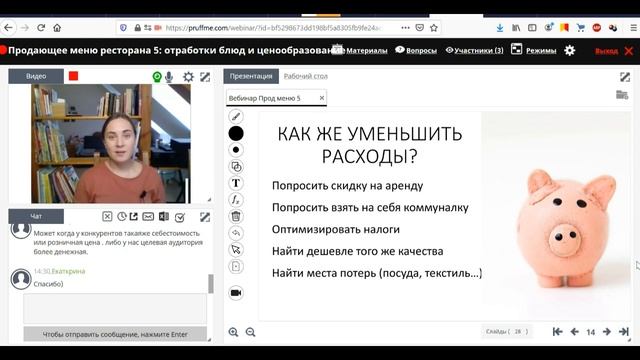The width and height of the screenshot is (640, 360).
Task: Choose the small brush size dot
Action: click(x=236, y=150)
